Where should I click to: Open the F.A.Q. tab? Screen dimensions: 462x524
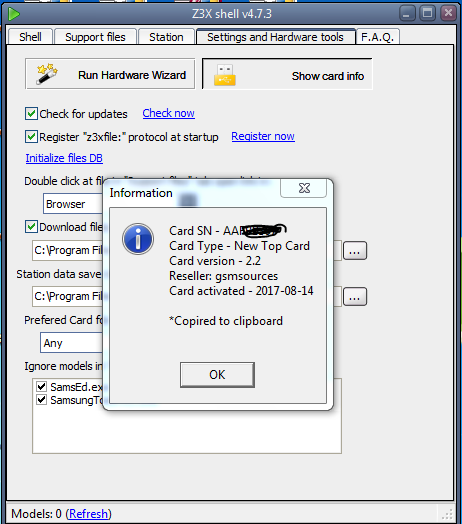[378, 37]
